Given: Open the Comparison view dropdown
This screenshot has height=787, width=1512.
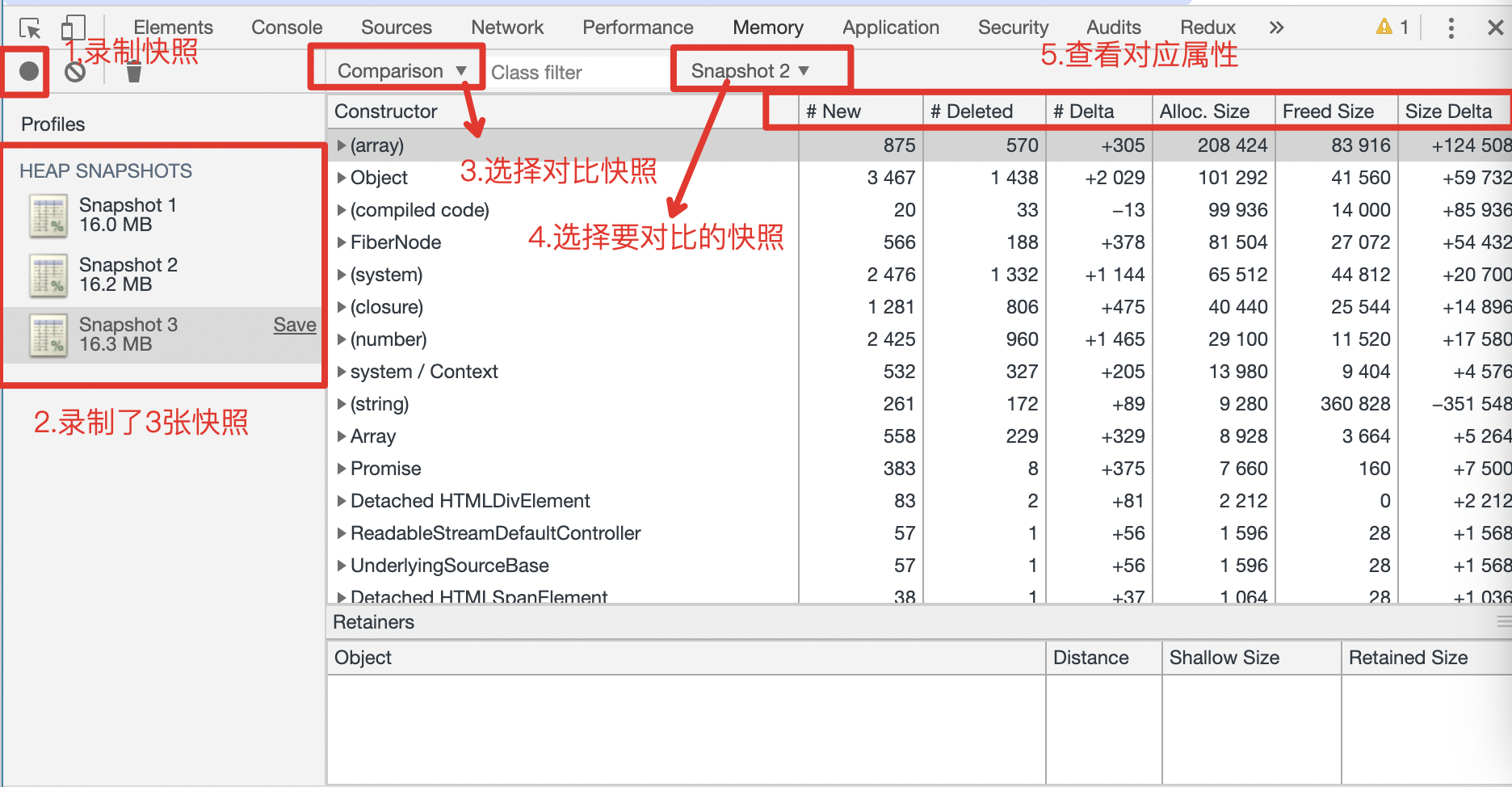Looking at the screenshot, I should pyautogui.click(x=401, y=71).
